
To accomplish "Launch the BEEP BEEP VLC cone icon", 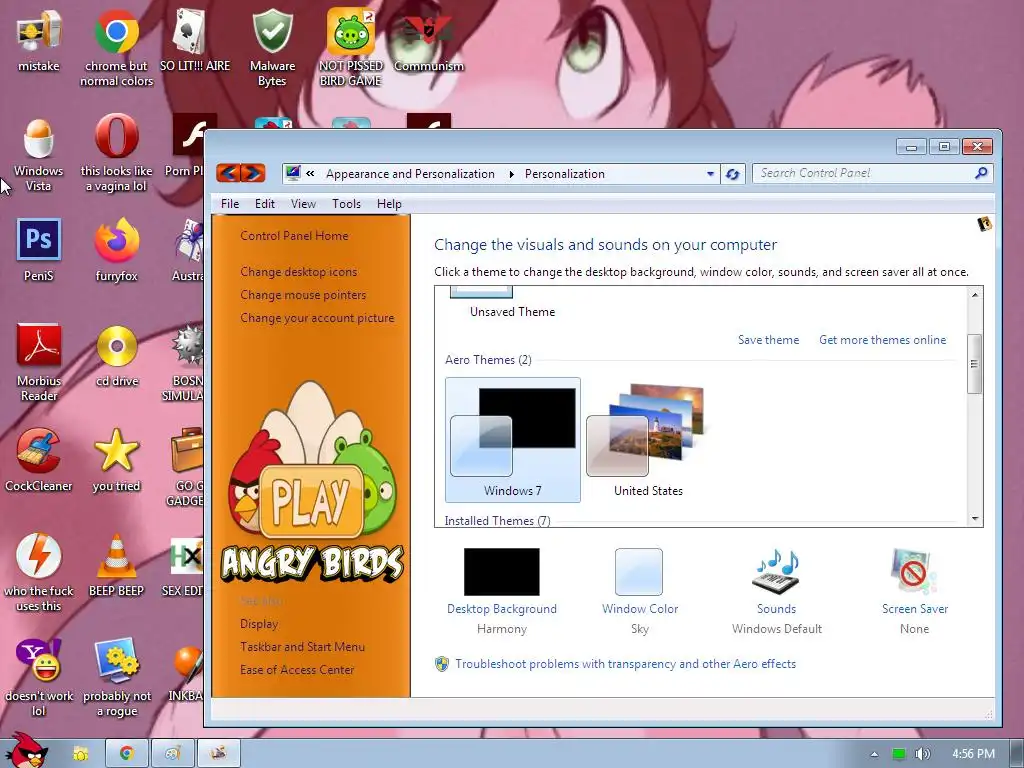I will coord(116,566).
